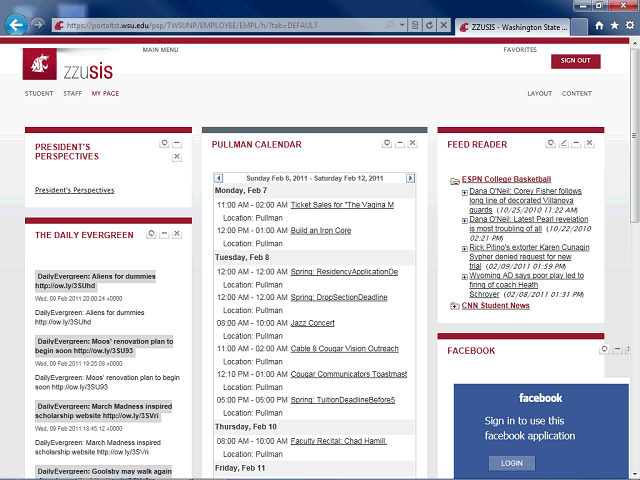Minimize the Pullman Calendar pagelet

click(x=400, y=143)
